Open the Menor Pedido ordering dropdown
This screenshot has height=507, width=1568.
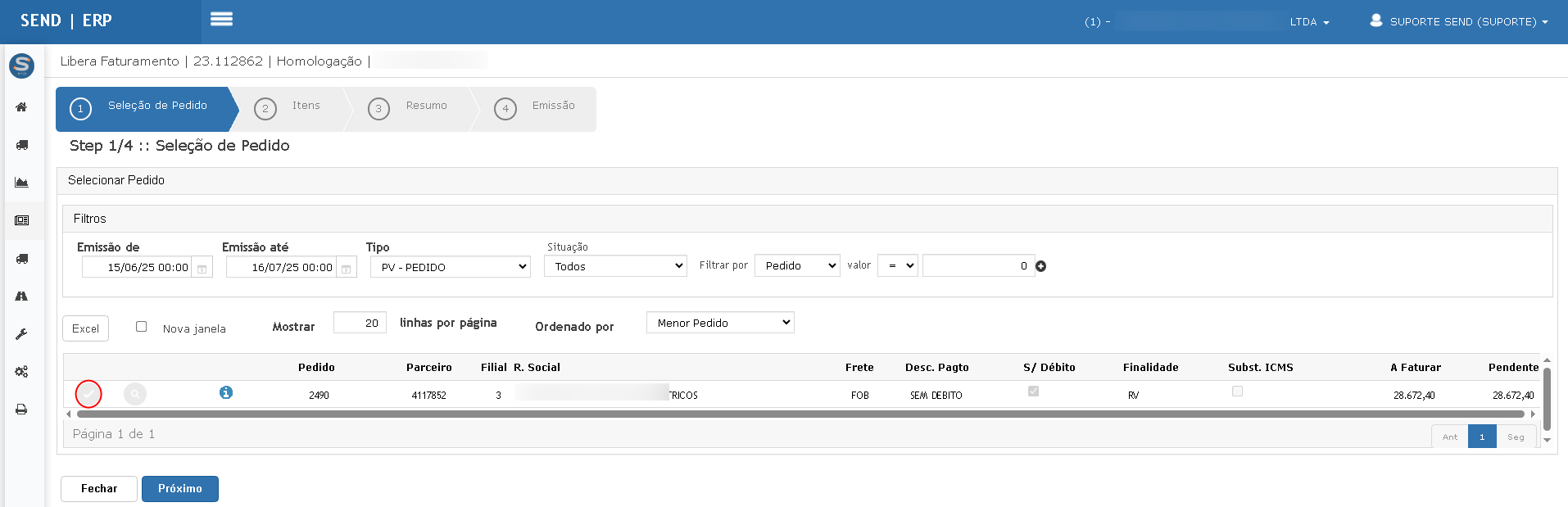(x=720, y=323)
